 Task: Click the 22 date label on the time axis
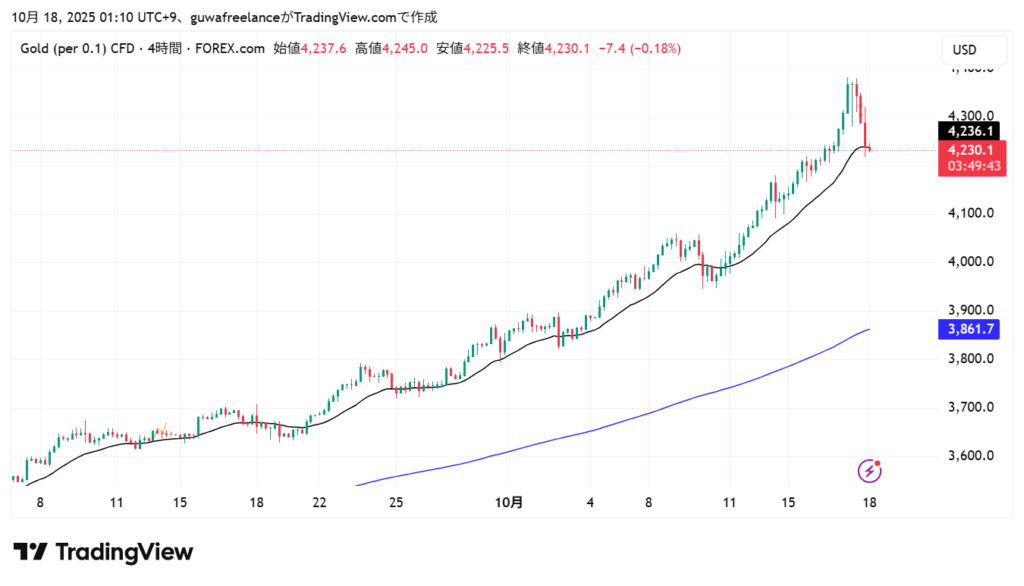point(319,503)
